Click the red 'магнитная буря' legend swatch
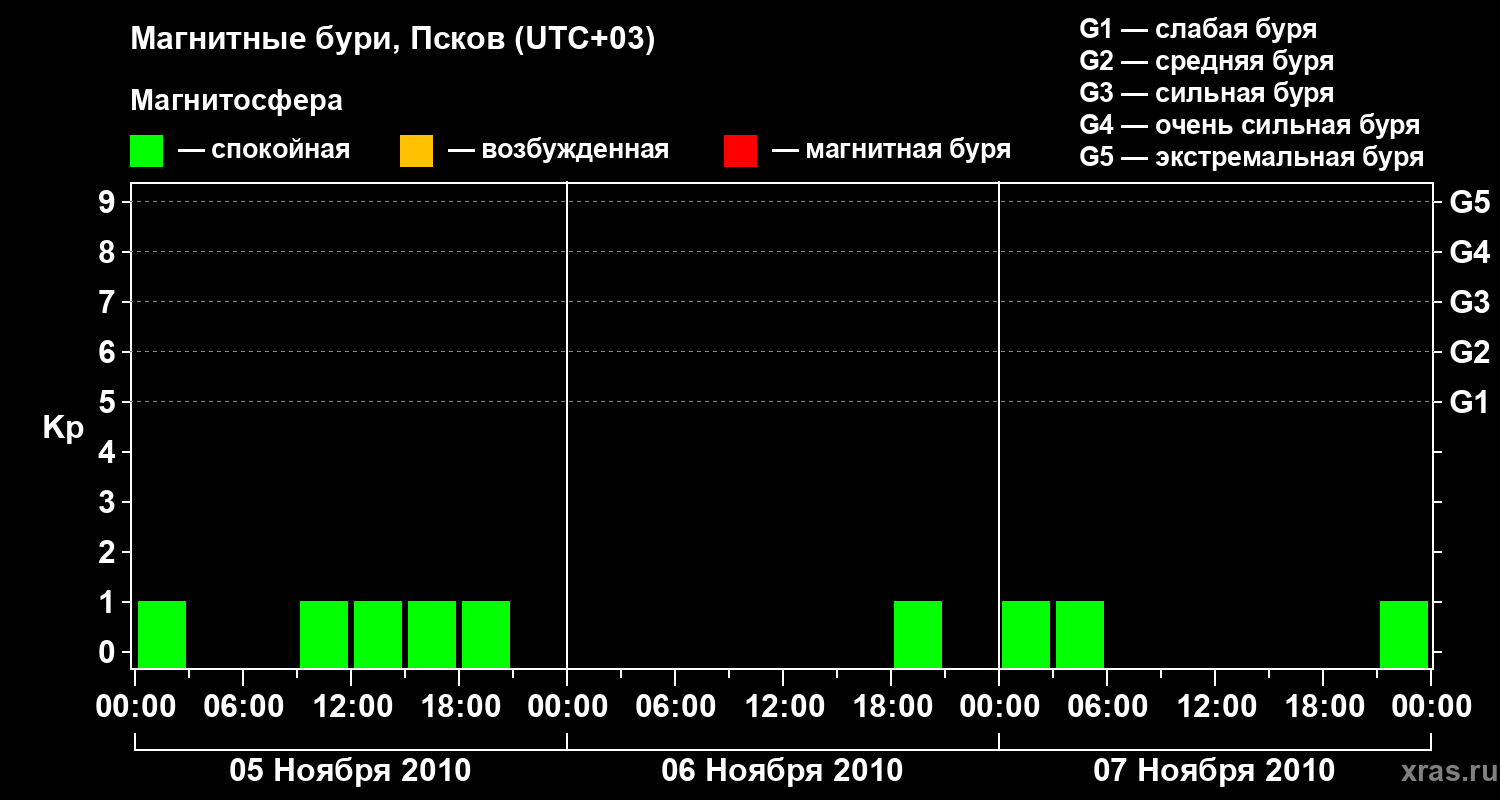The height and width of the screenshot is (800, 1500). pyautogui.click(x=740, y=151)
